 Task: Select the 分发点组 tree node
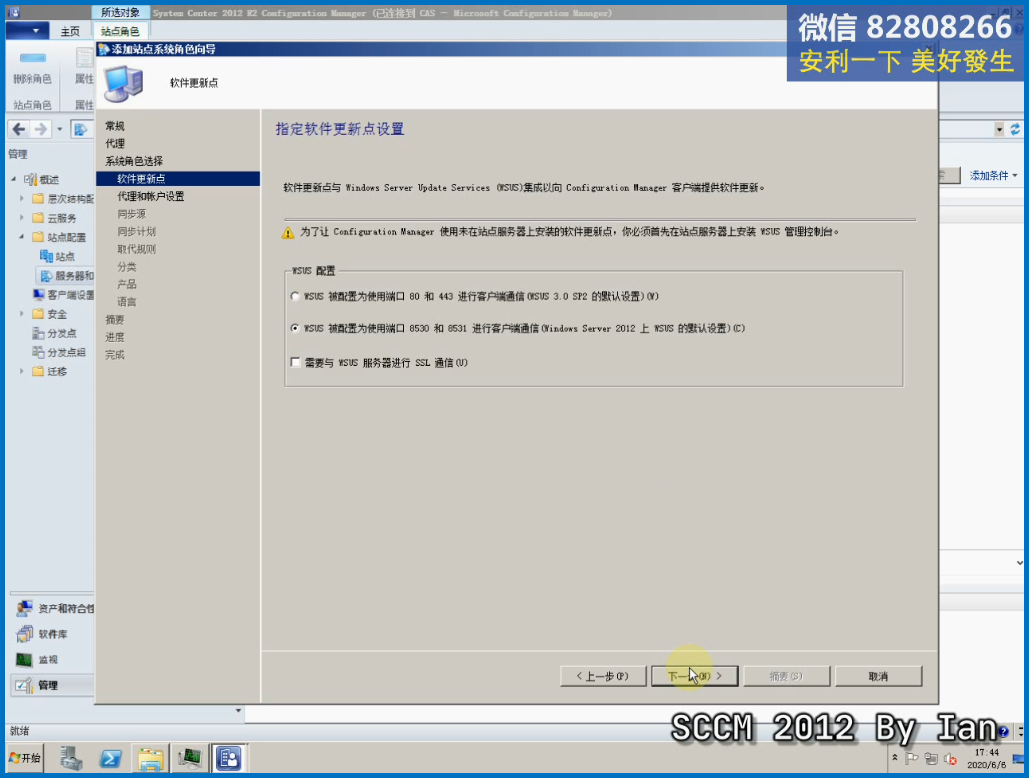[59, 352]
